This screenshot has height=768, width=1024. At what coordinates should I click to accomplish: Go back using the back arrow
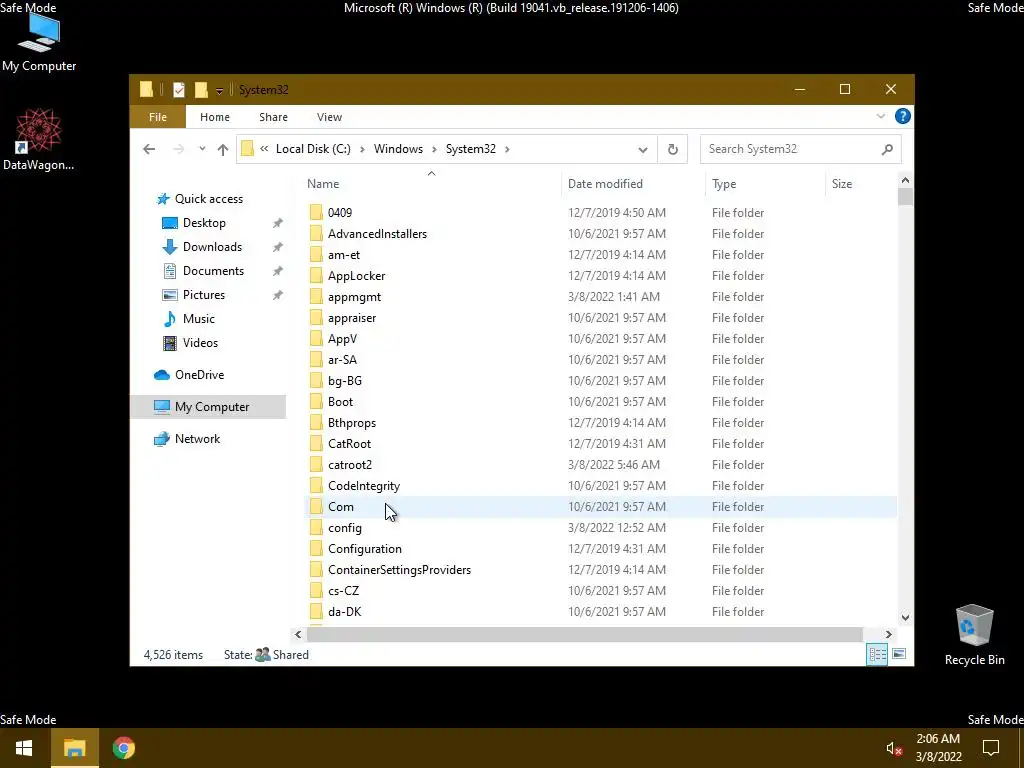point(149,149)
